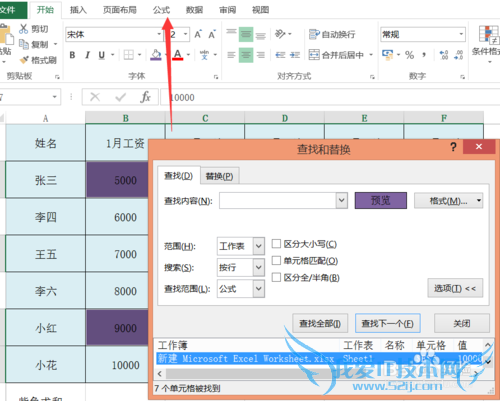Align text left

click(x=231, y=55)
